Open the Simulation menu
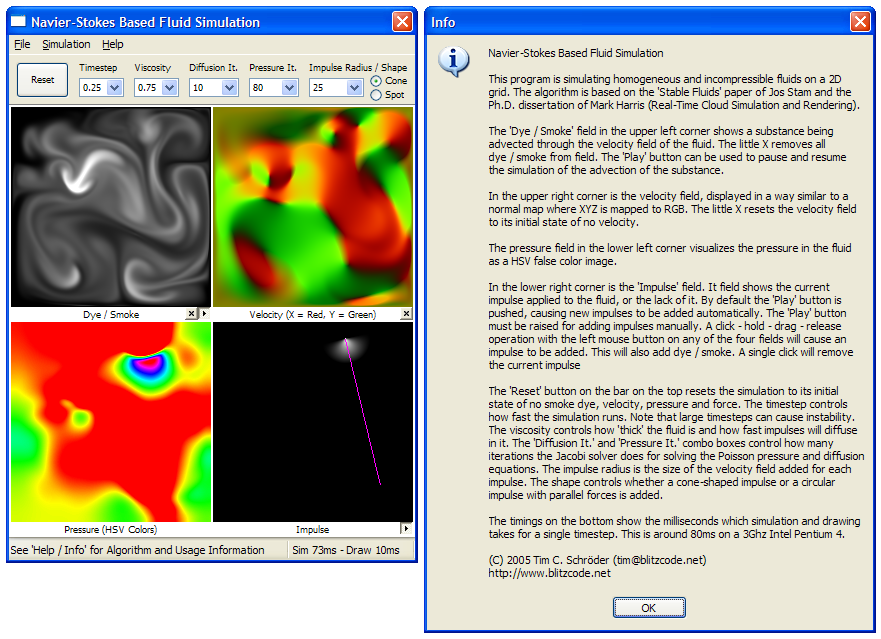The height and width of the screenshot is (639, 881). tap(66, 44)
